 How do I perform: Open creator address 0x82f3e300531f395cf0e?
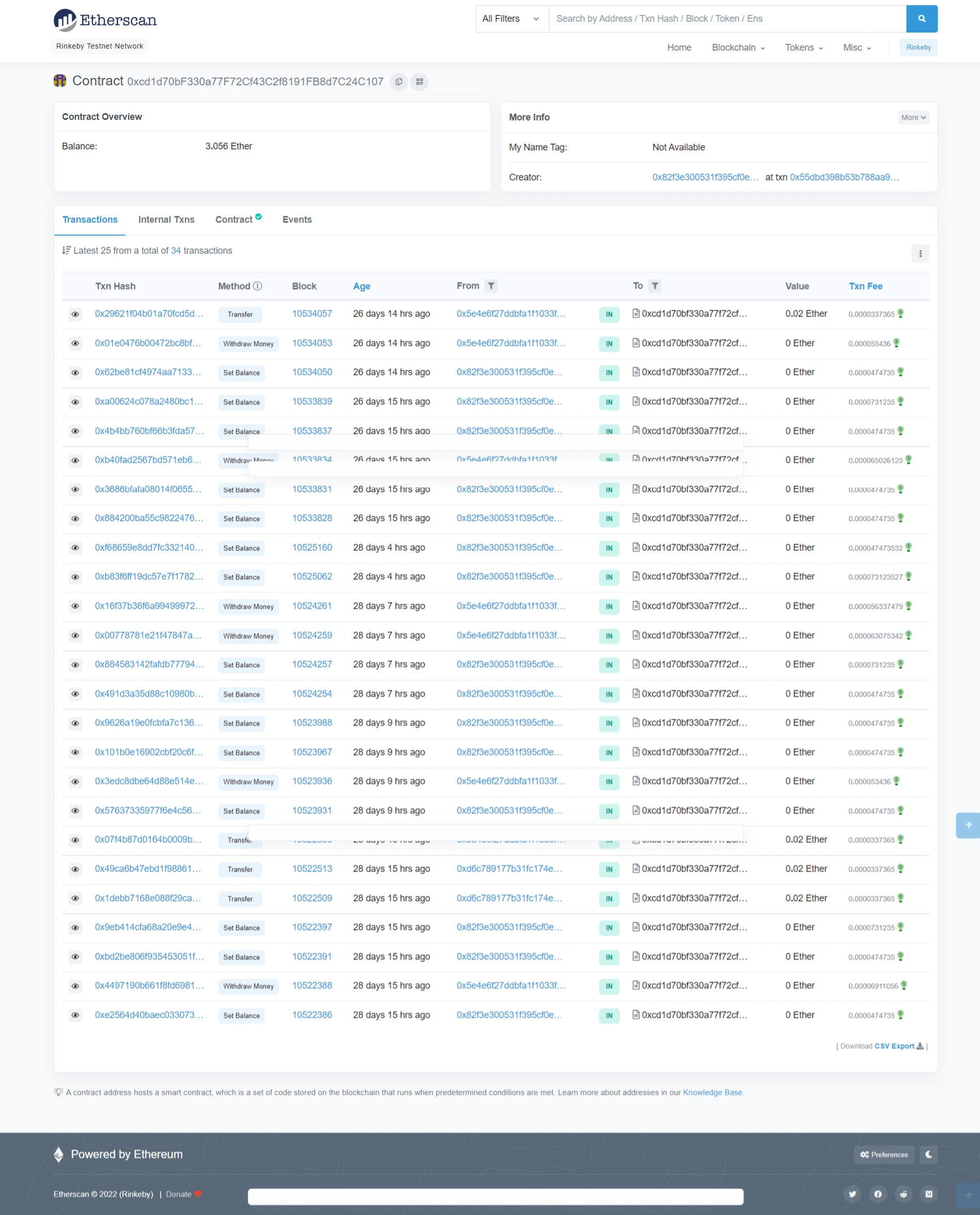tap(705, 177)
